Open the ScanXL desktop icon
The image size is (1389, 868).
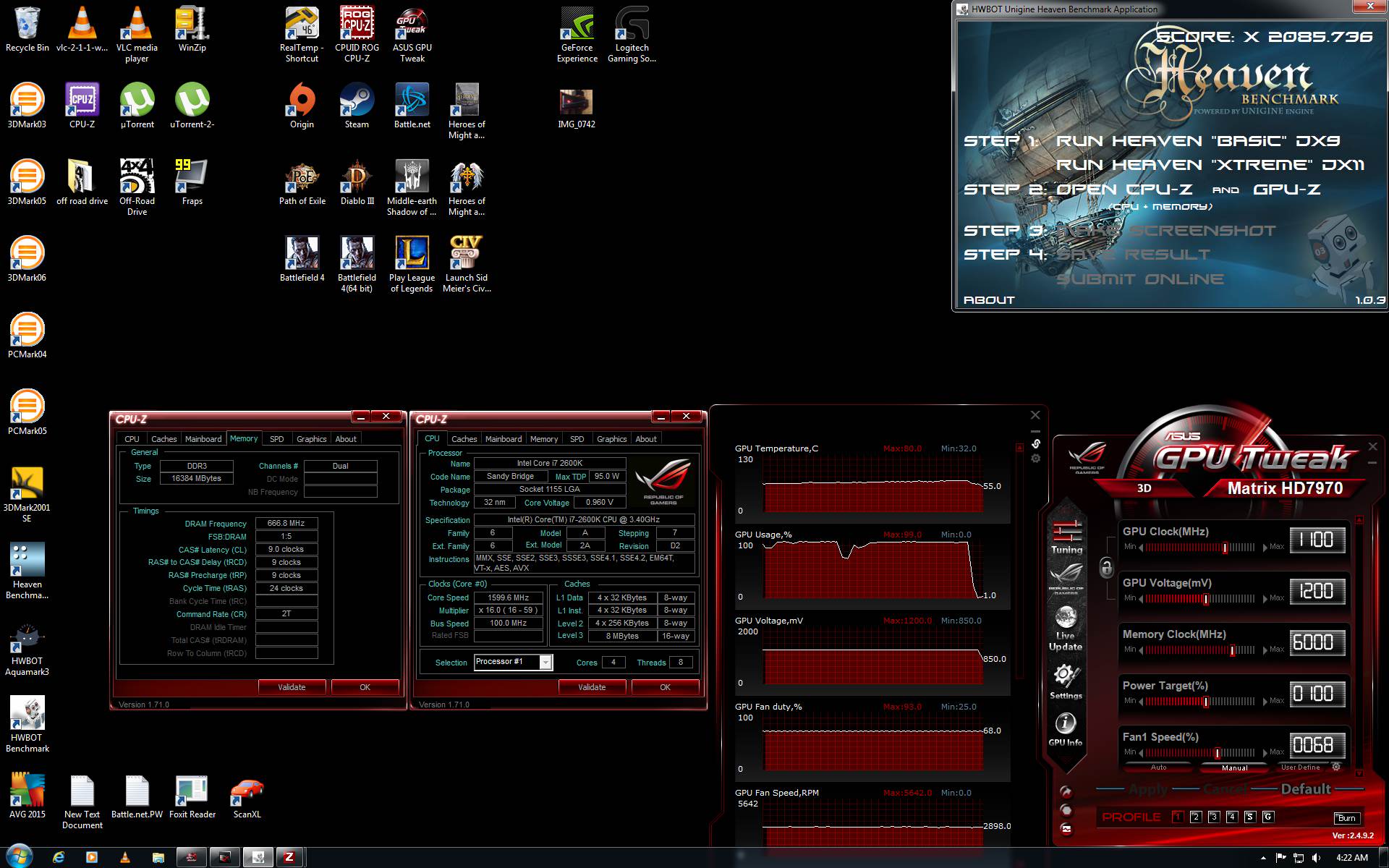click(247, 798)
